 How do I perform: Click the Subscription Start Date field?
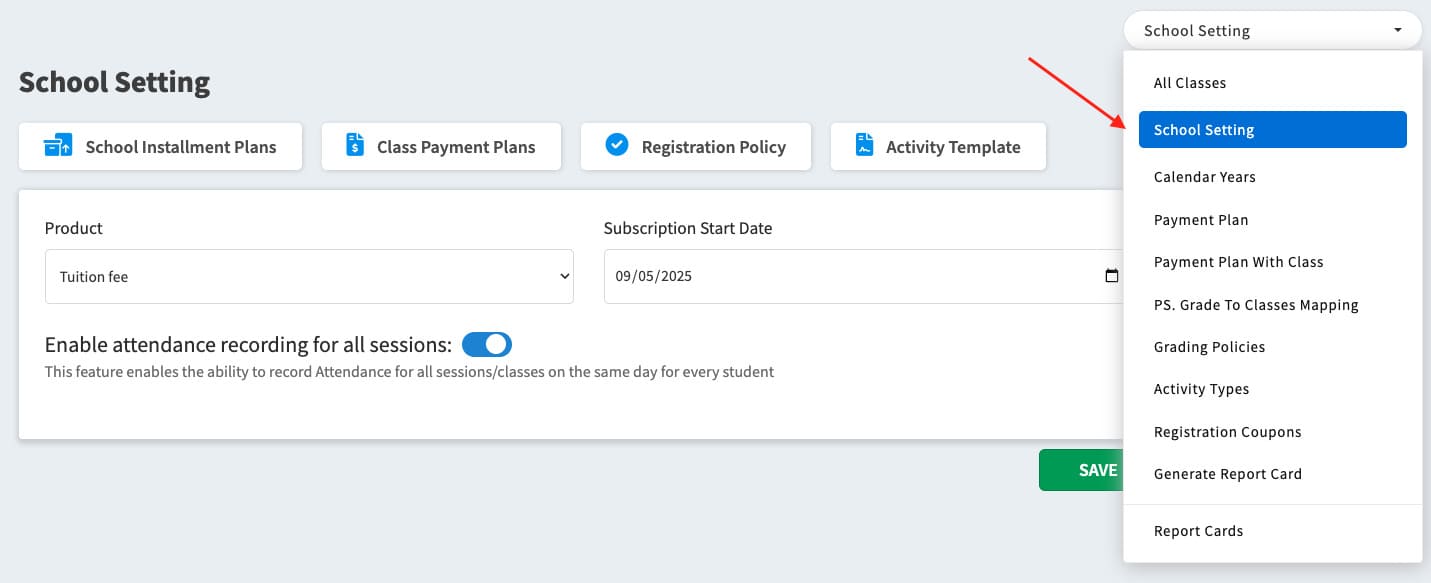866,276
